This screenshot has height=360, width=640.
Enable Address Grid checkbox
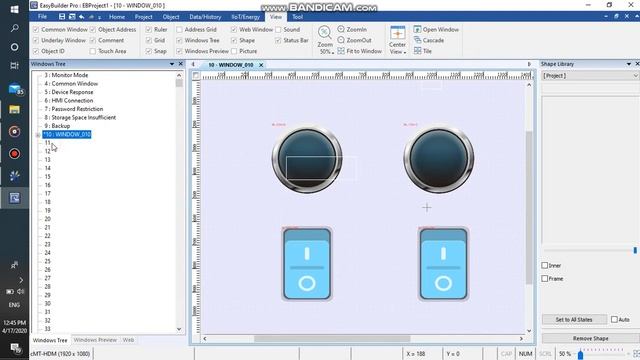(179, 29)
